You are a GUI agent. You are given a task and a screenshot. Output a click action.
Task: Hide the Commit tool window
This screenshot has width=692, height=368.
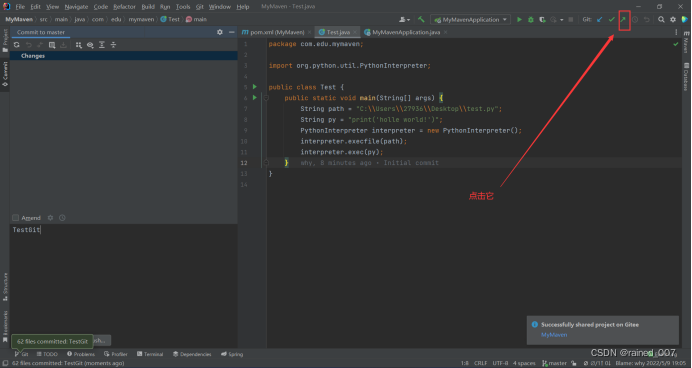coord(231,32)
